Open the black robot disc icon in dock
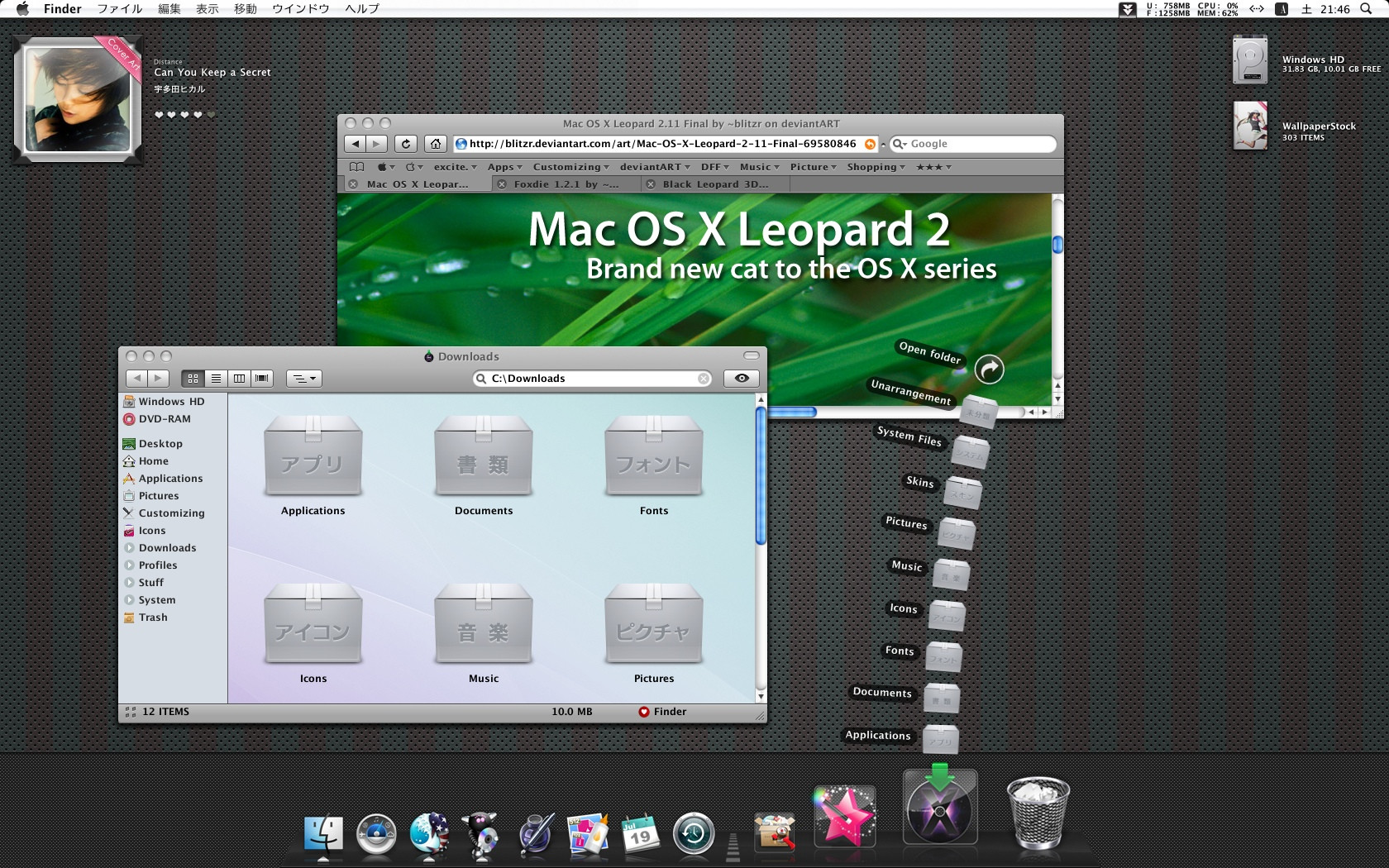Image resolution: width=1389 pixels, height=868 pixels. [482, 835]
